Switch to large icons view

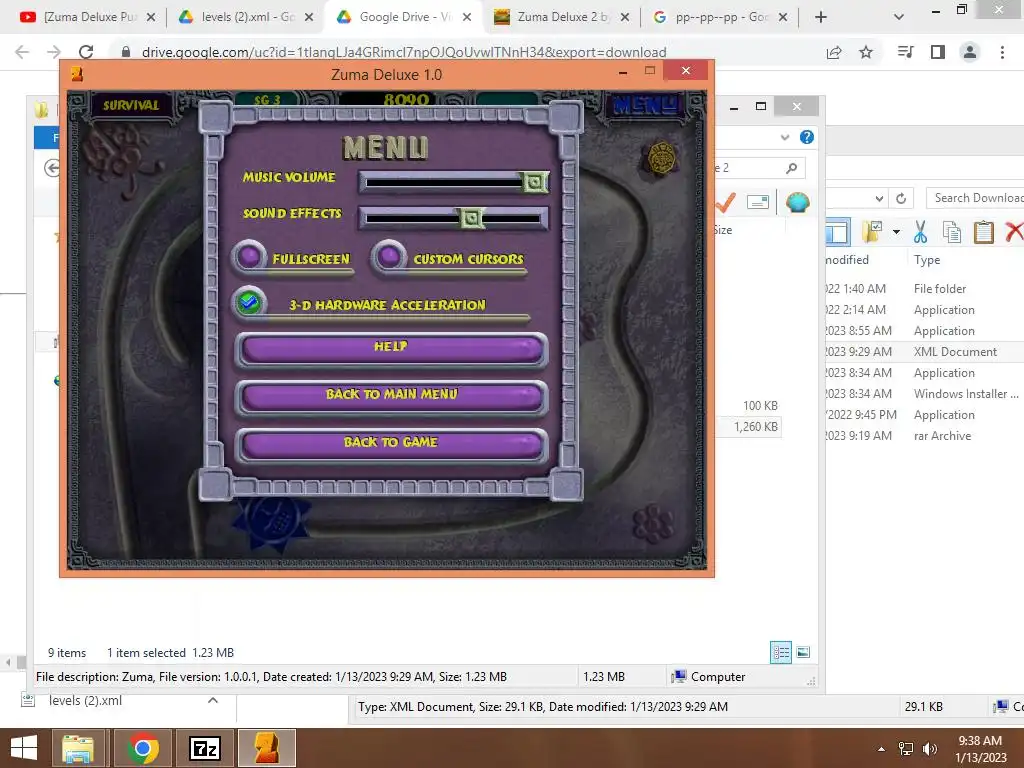pyautogui.click(x=803, y=652)
